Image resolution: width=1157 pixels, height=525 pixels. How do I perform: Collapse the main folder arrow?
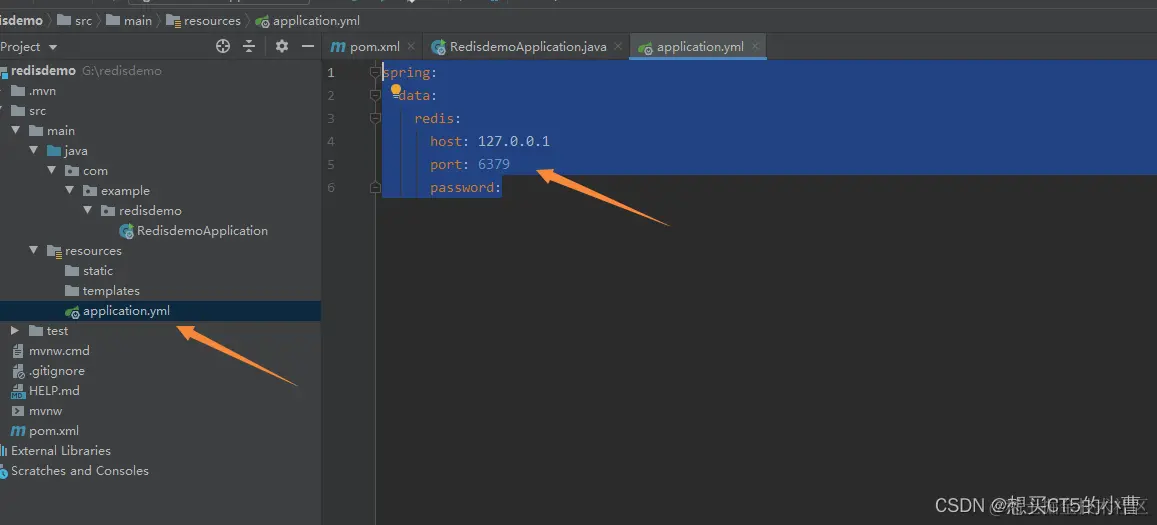tap(15, 131)
